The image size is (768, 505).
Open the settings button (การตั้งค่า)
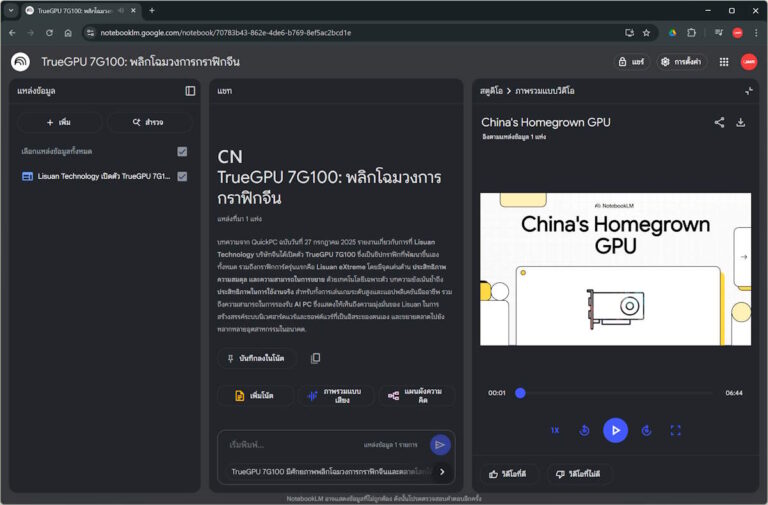click(x=681, y=62)
